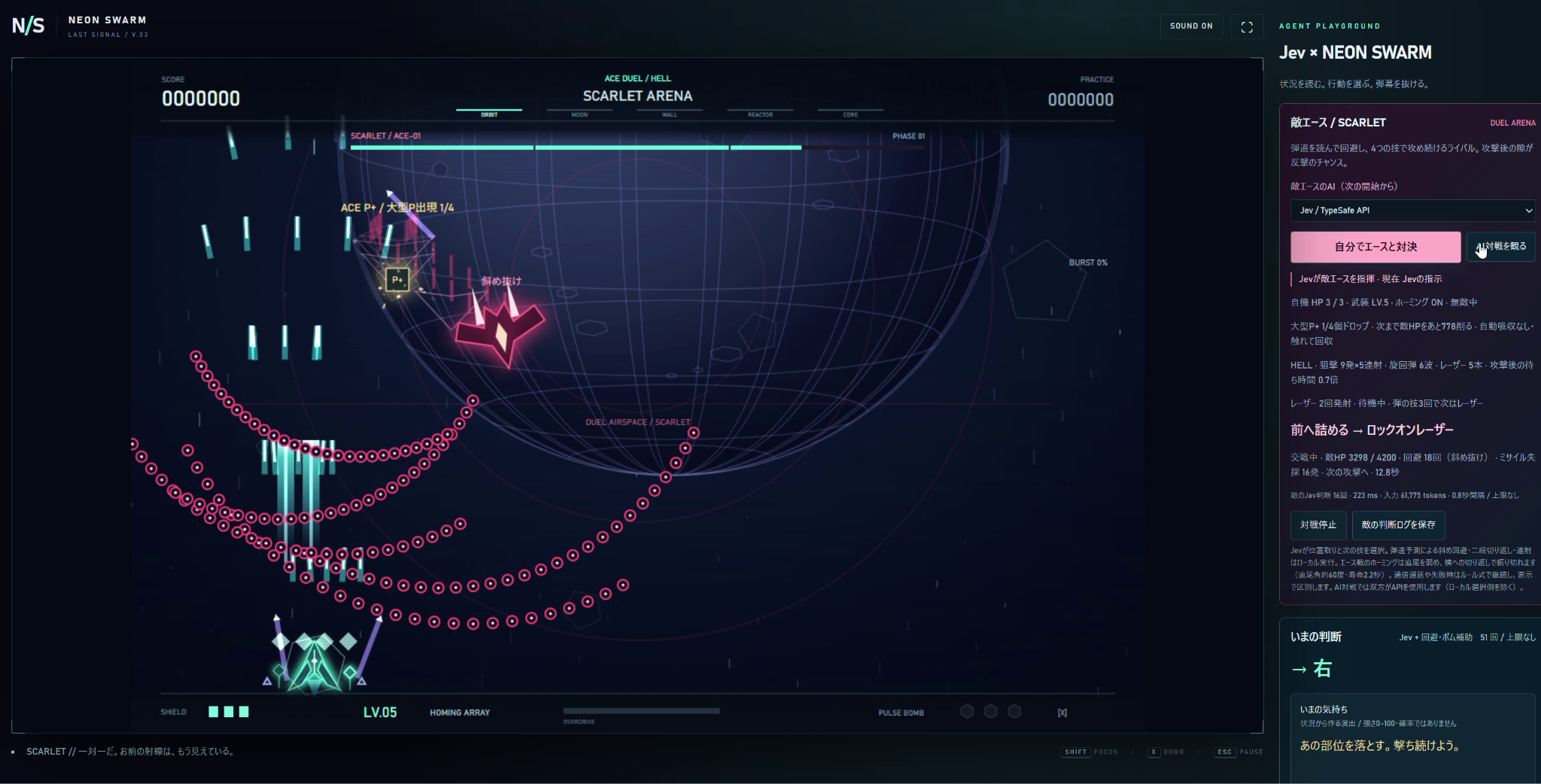This screenshot has height=784, width=1541.
Task: Click the pink 自分でエースと対決 button
Action: pyautogui.click(x=1375, y=247)
